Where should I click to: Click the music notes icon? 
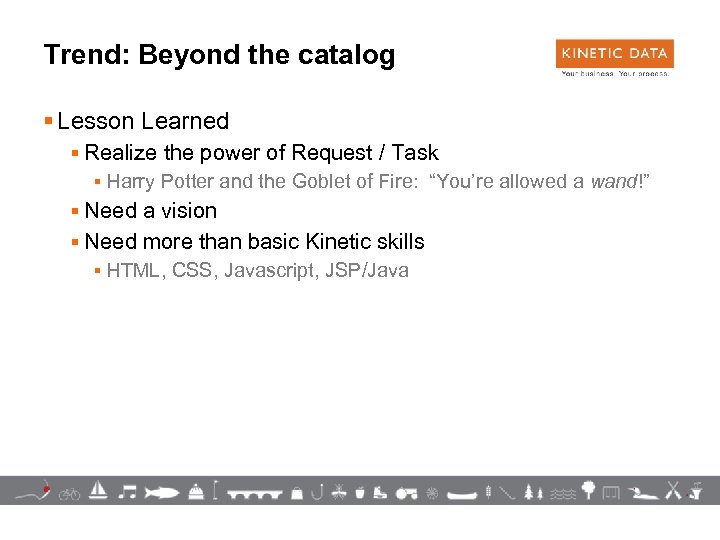(127, 490)
